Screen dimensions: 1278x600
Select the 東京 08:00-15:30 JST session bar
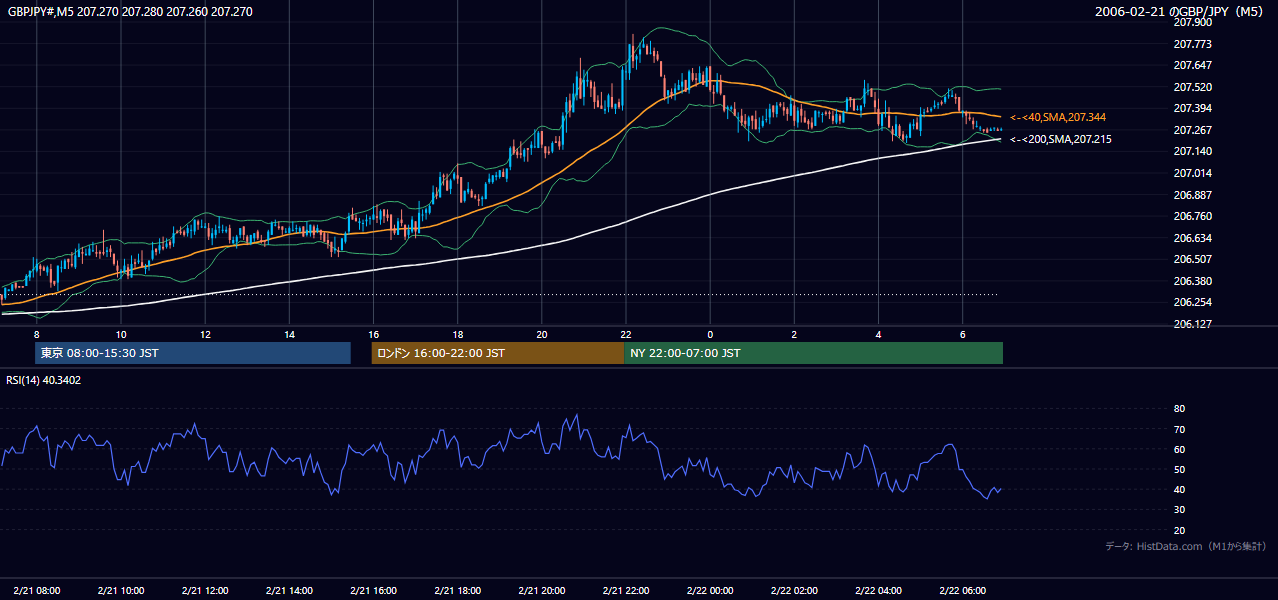coord(192,353)
